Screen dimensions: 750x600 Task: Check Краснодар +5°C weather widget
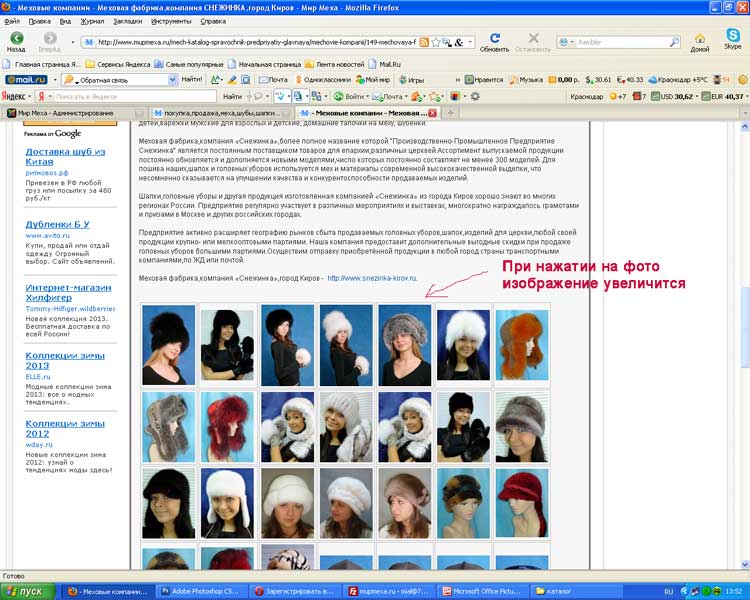(x=678, y=80)
